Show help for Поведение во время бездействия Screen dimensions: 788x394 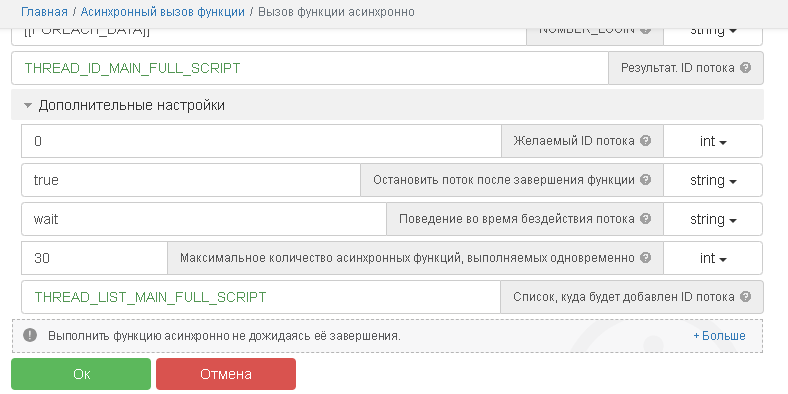point(646,219)
